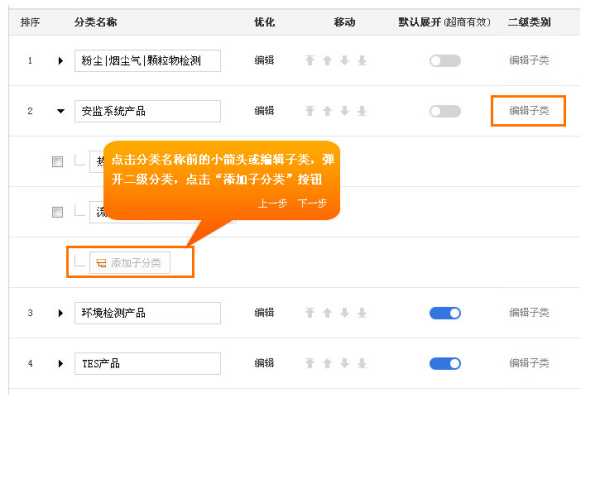600x484 pixels.
Task: Expand the TES产品 category arrow
Action: 60,363
